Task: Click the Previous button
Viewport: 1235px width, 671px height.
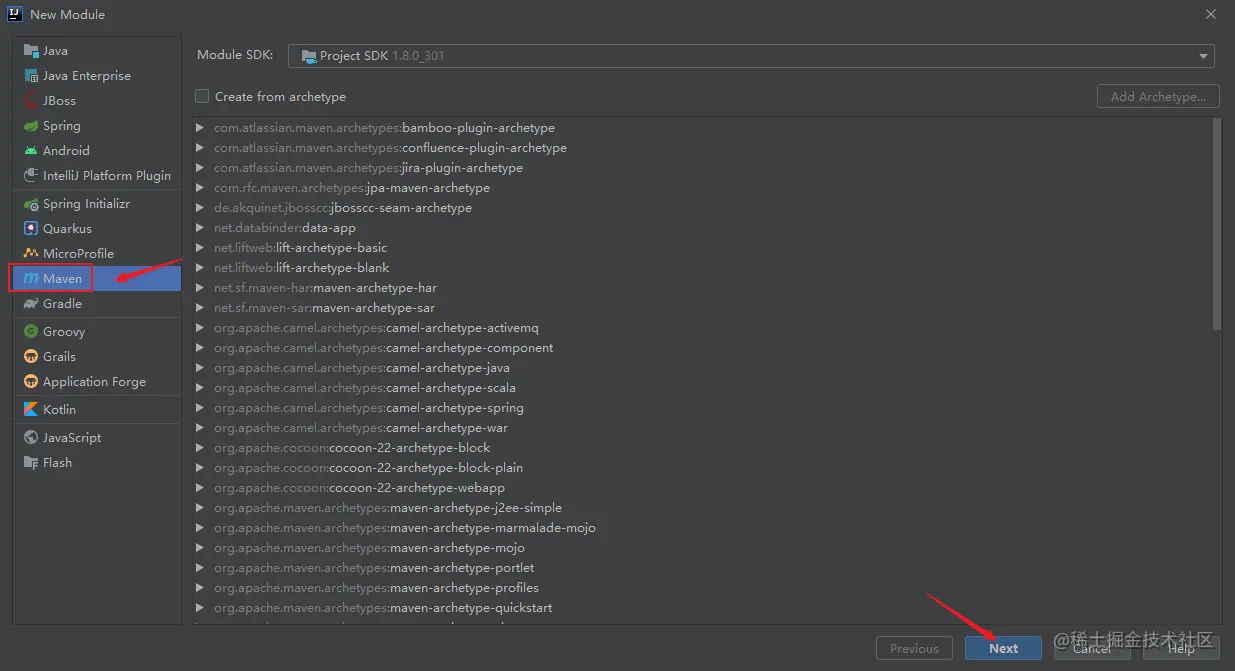Action: pyautogui.click(x=914, y=647)
